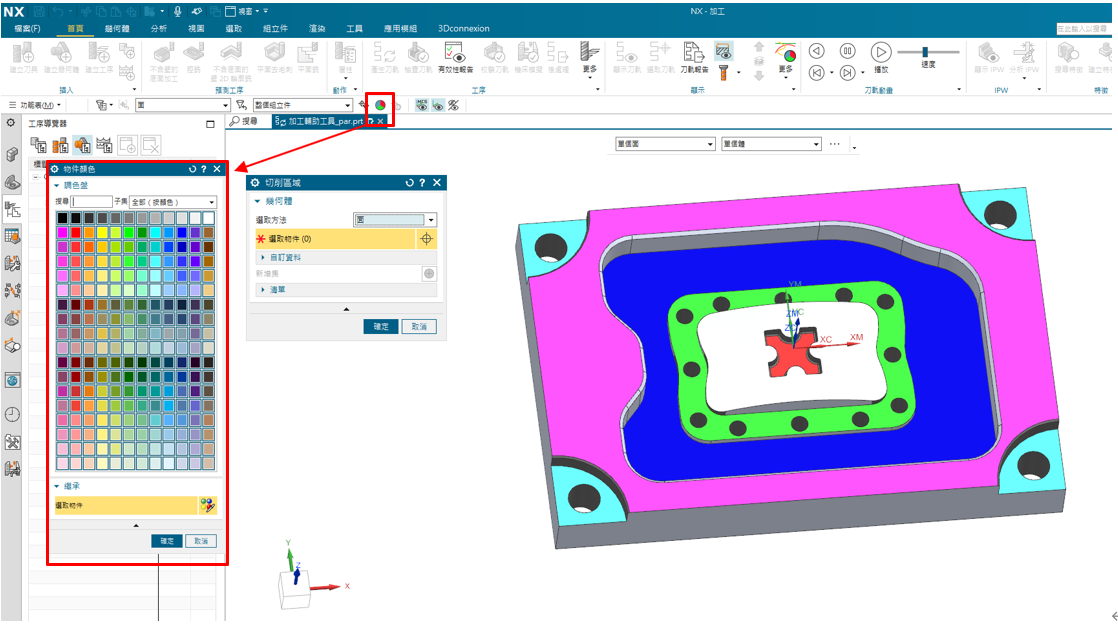This screenshot has height=625, width=1118.
Task: Open the 子集 color subset dropdown
Action: pyautogui.click(x=173, y=202)
